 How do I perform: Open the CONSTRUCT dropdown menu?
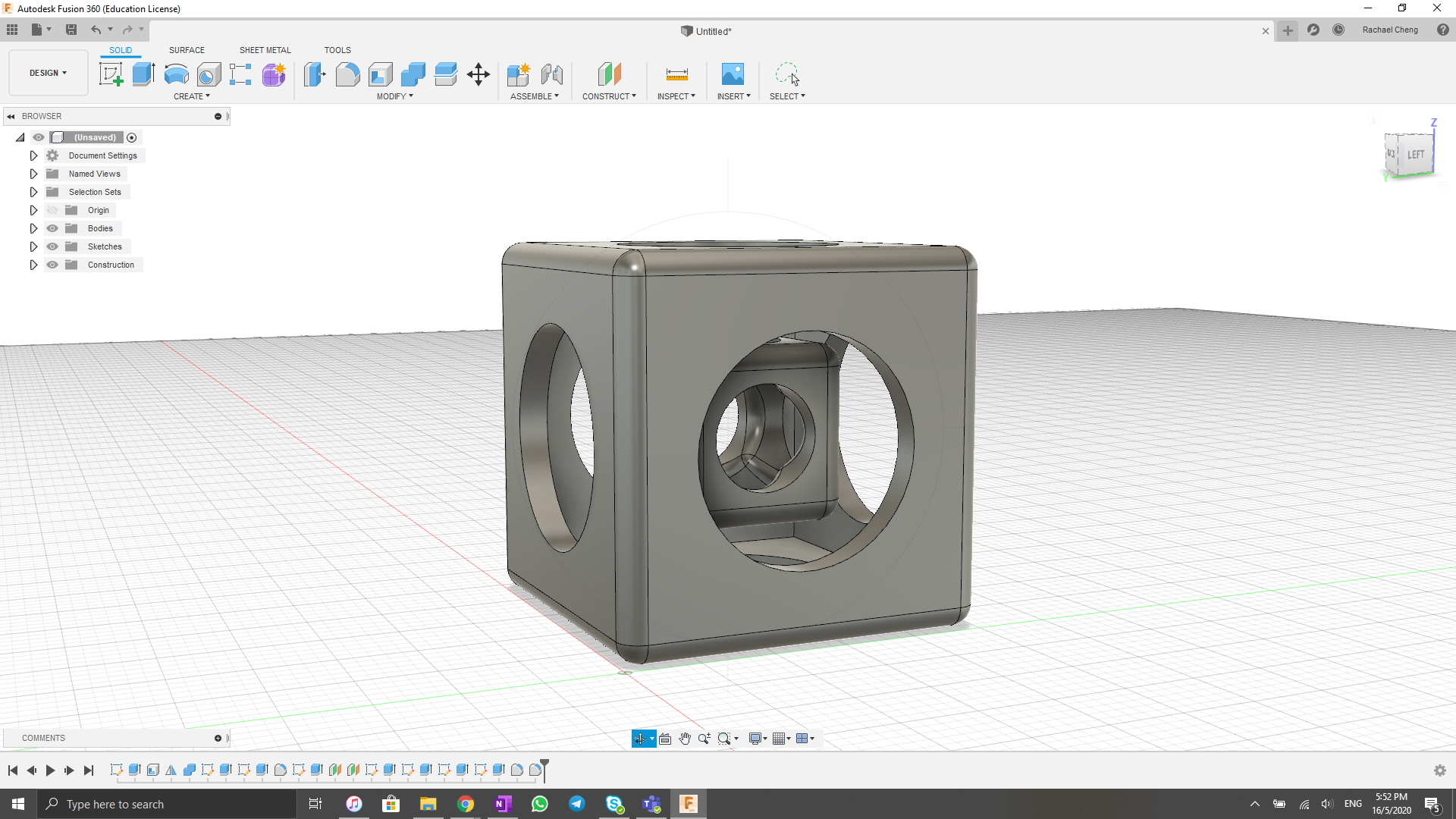(x=609, y=96)
